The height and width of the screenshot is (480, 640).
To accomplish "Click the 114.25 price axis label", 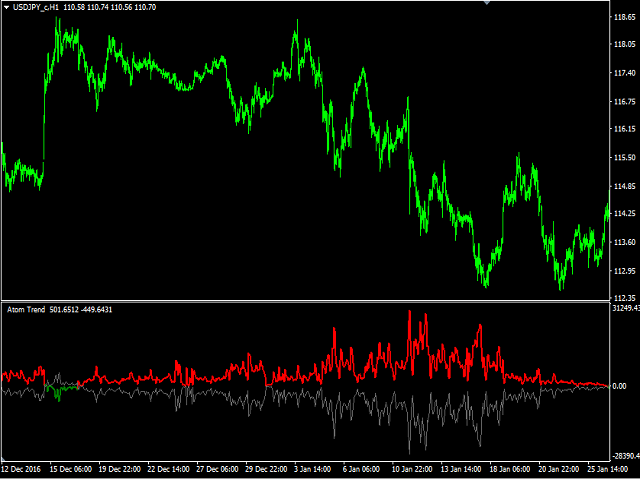I will (625, 213).
